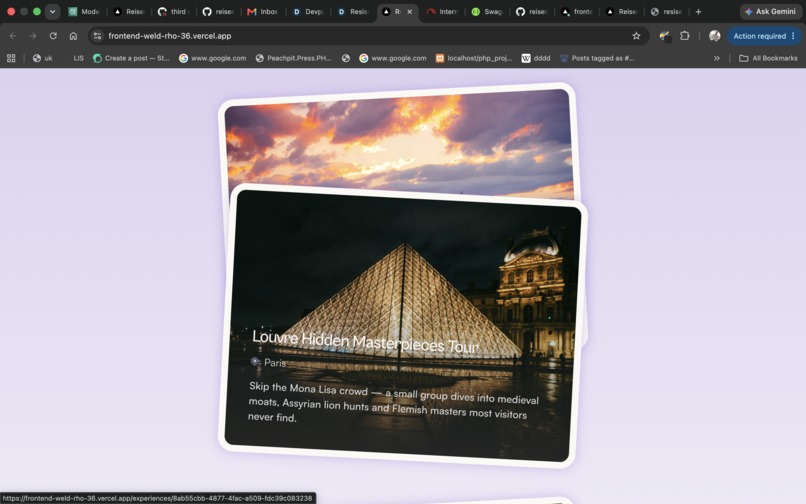Click the 'Skip the Mona Lisa crowd' description

pyautogui.click(x=393, y=403)
